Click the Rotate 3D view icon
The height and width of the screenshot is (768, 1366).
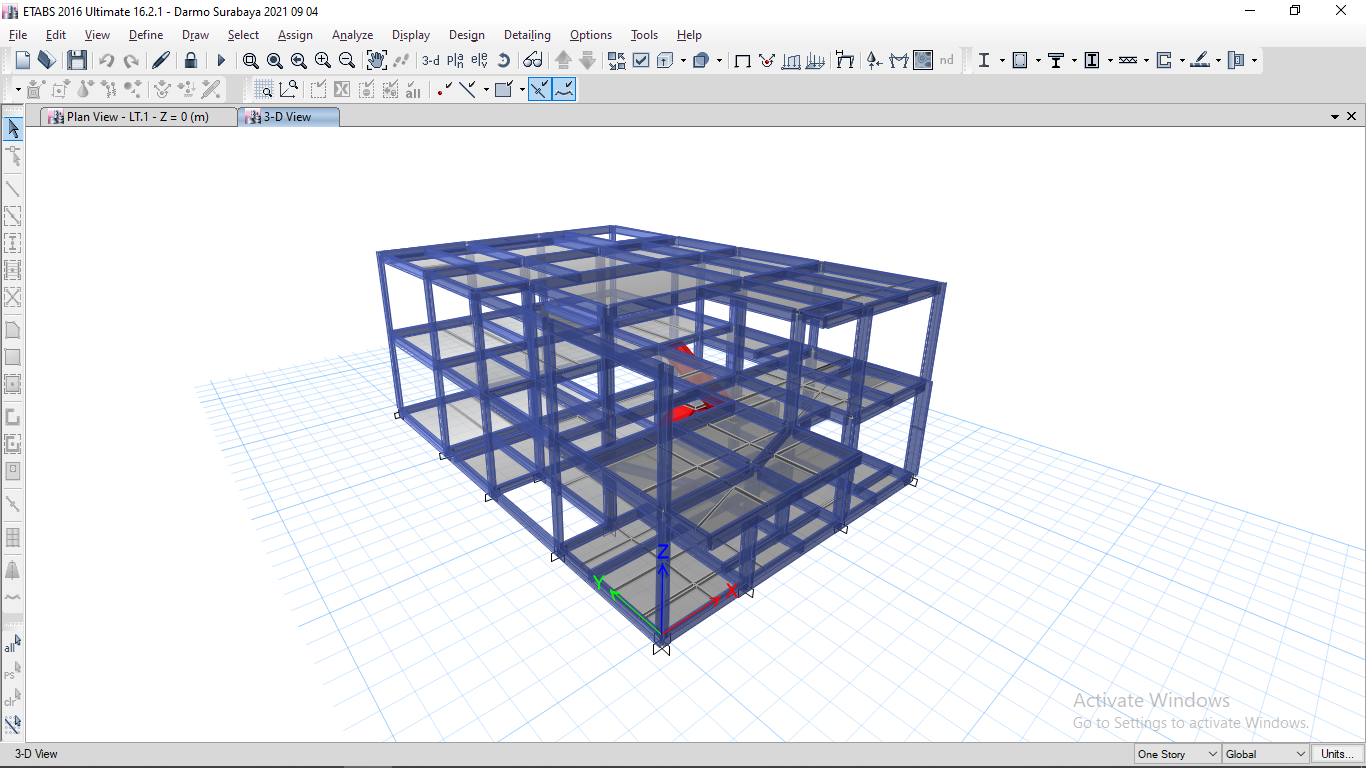pyautogui.click(x=504, y=60)
